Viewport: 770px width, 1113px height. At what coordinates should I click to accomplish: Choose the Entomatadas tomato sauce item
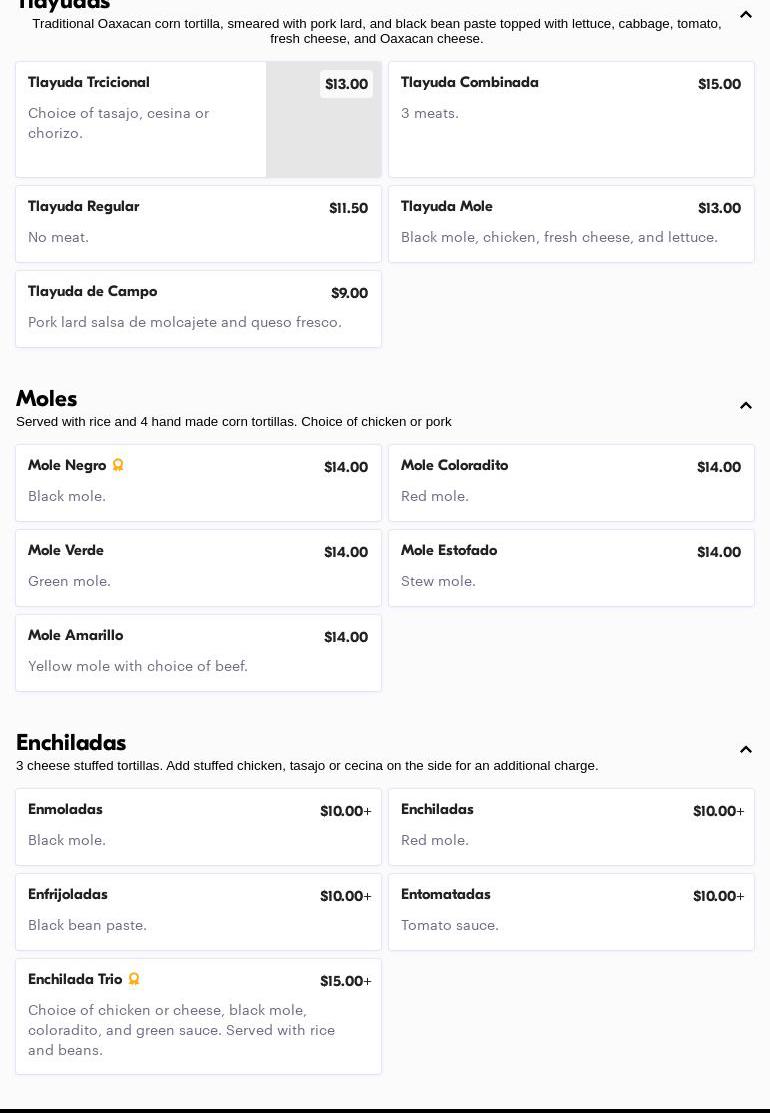point(571,911)
